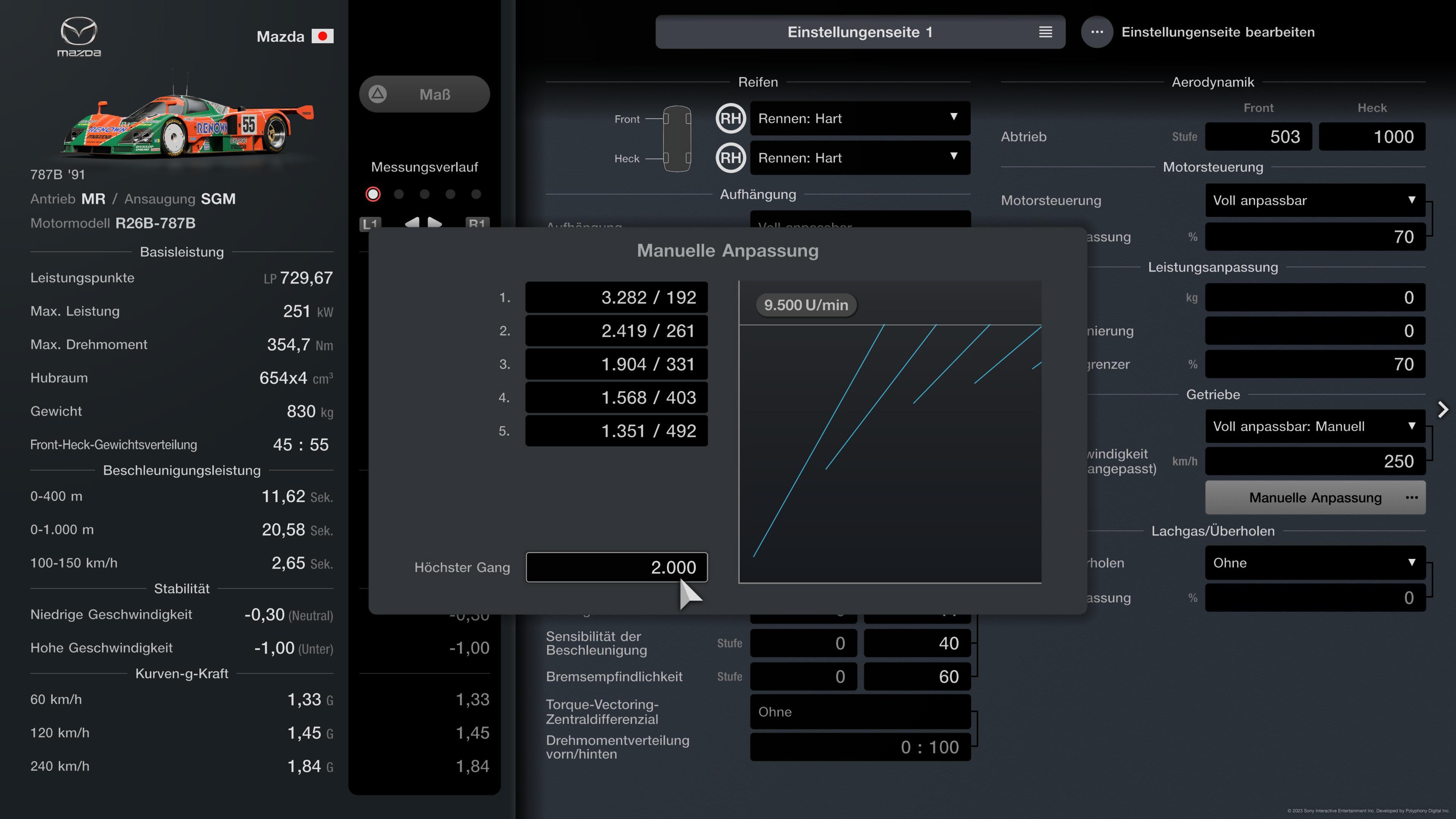Edit ballast kg value 0
Image resolution: width=1456 pixels, height=819 pixels.
pos(1315,297)
